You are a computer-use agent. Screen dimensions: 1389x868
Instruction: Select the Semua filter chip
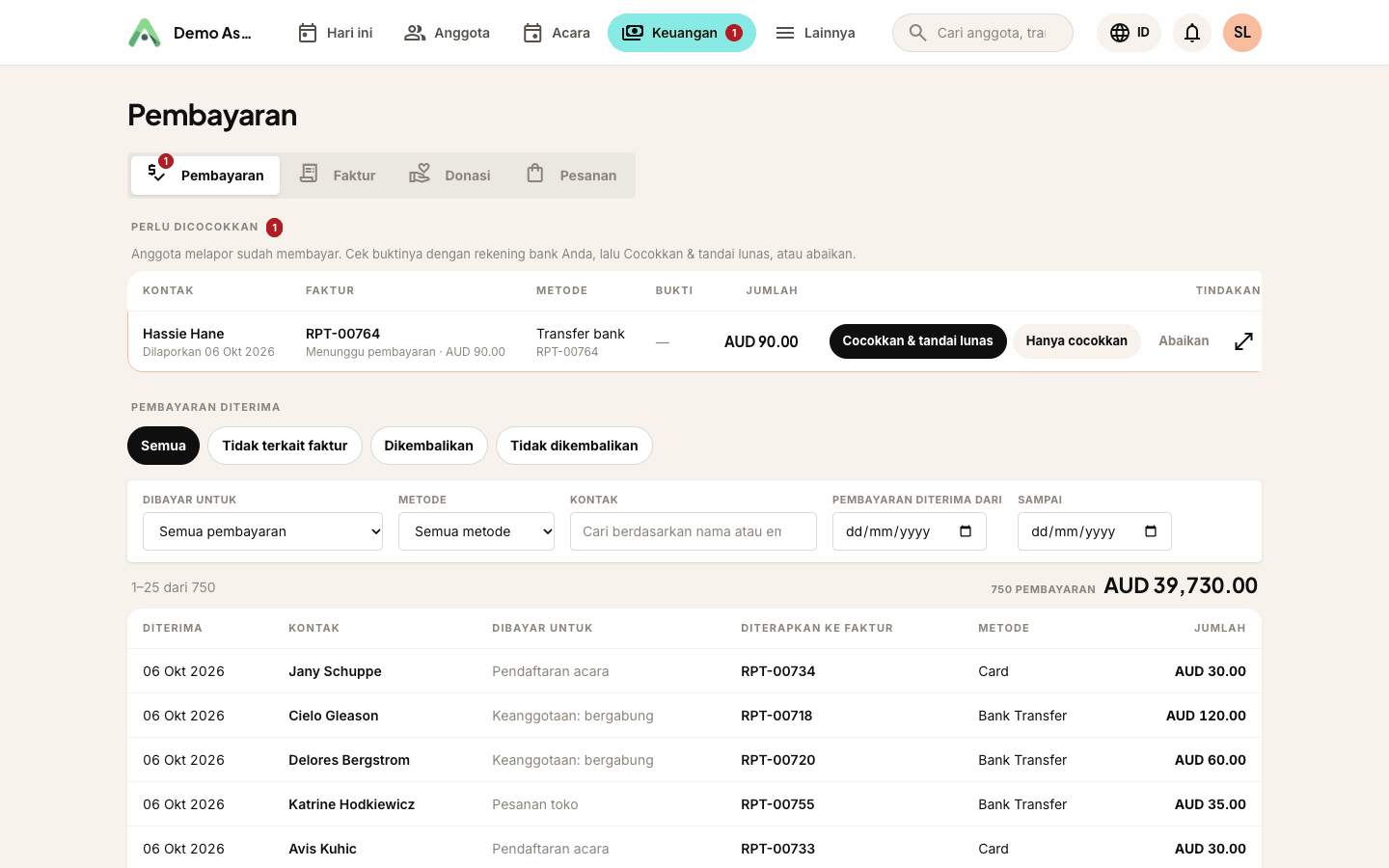163,446
